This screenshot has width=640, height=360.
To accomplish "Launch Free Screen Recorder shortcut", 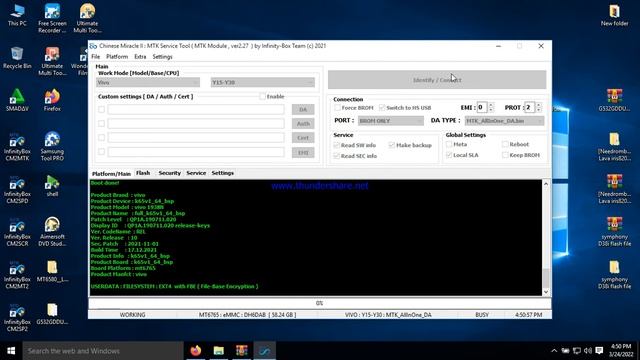I will (52, 18).
